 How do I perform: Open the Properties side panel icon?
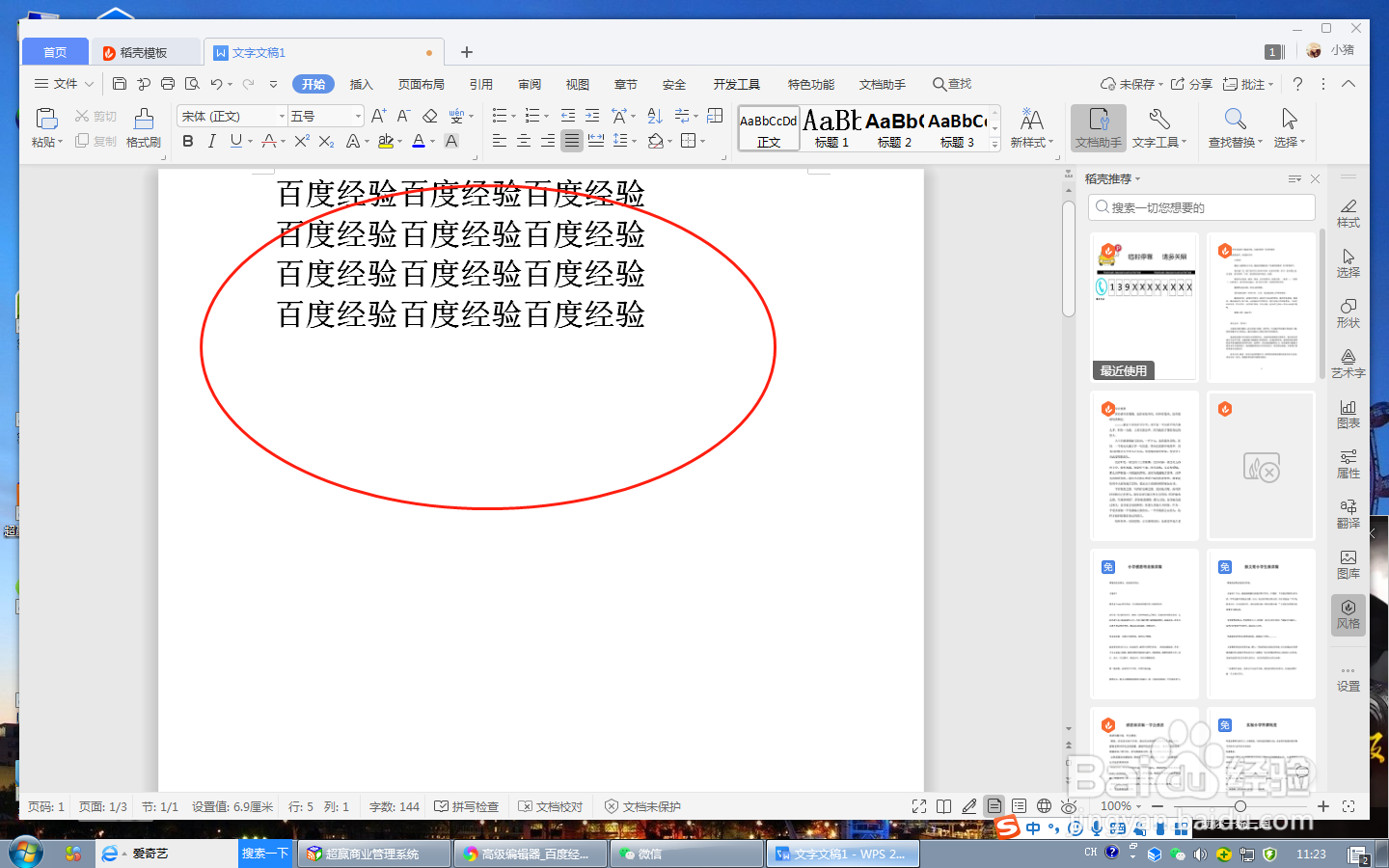coord(1348,463)
